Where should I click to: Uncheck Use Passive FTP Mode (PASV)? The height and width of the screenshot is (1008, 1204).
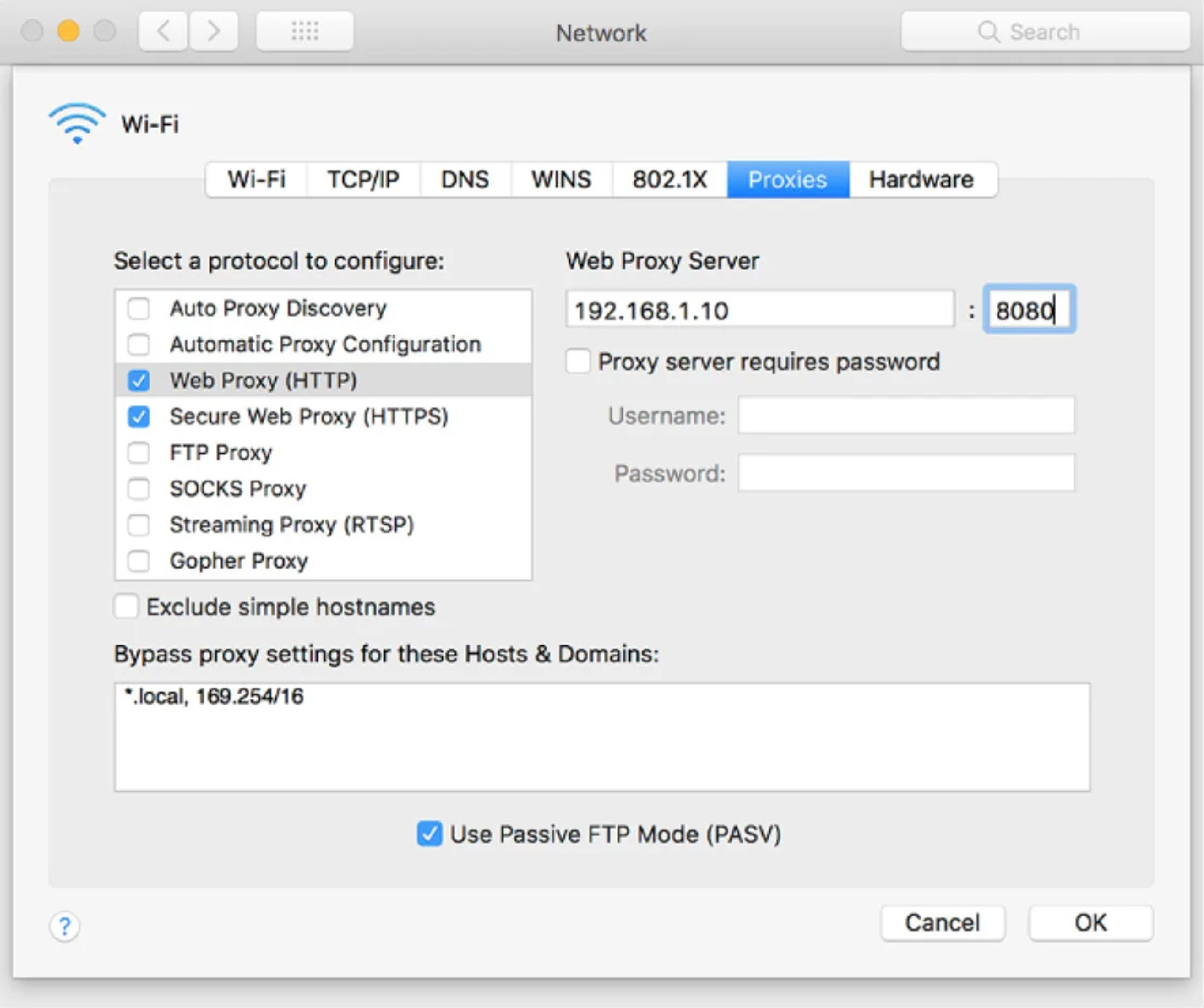430,834
